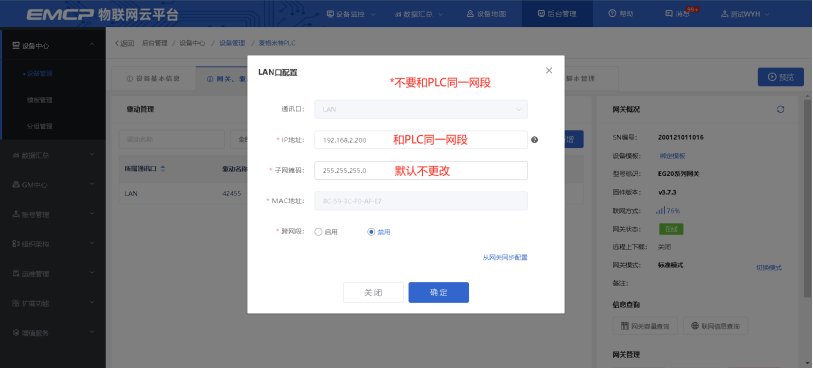Select 设备管理 in the sidebar submenu

point(40,74)
